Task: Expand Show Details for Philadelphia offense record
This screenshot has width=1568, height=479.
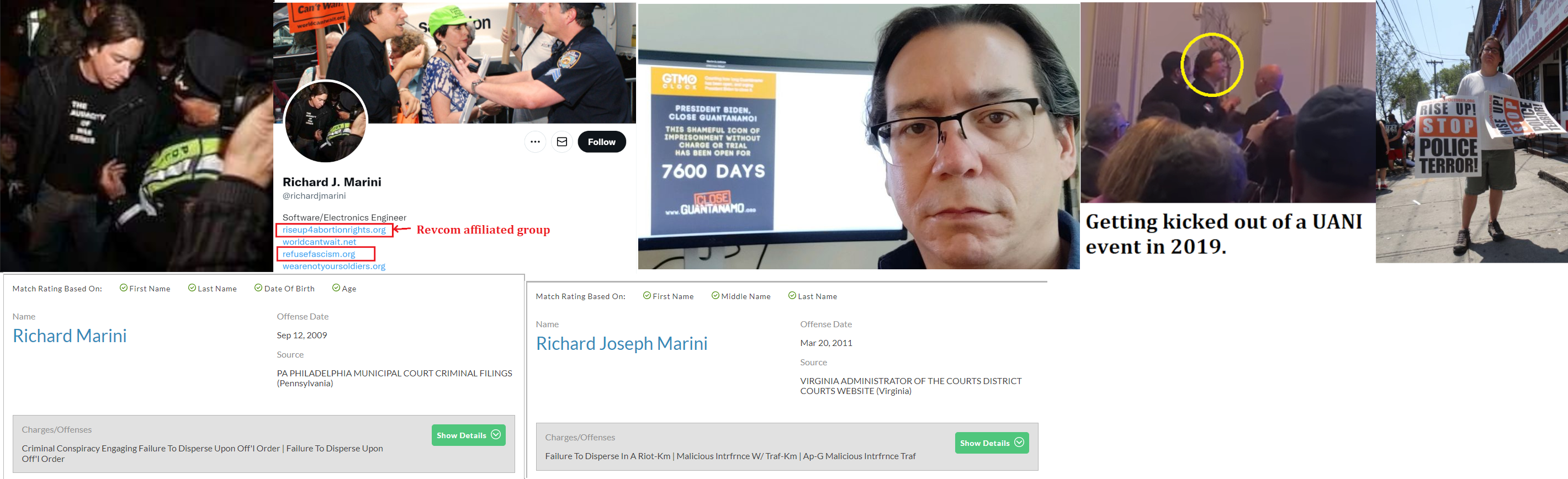Action: click(x=468, y=435)
